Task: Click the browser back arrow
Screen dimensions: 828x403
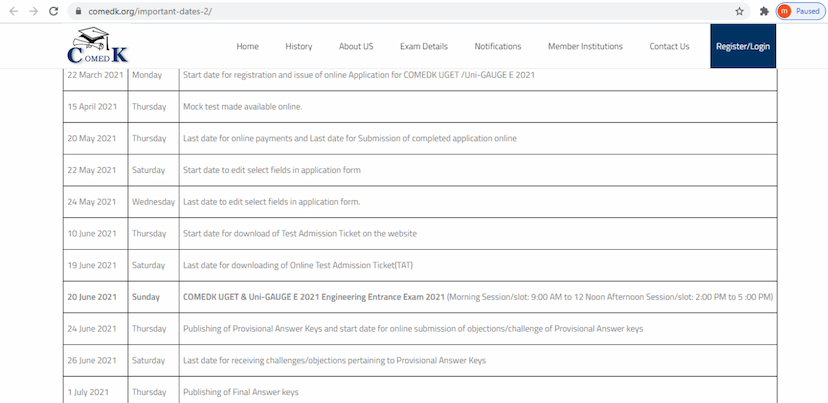Action: [x=13, y=11]
